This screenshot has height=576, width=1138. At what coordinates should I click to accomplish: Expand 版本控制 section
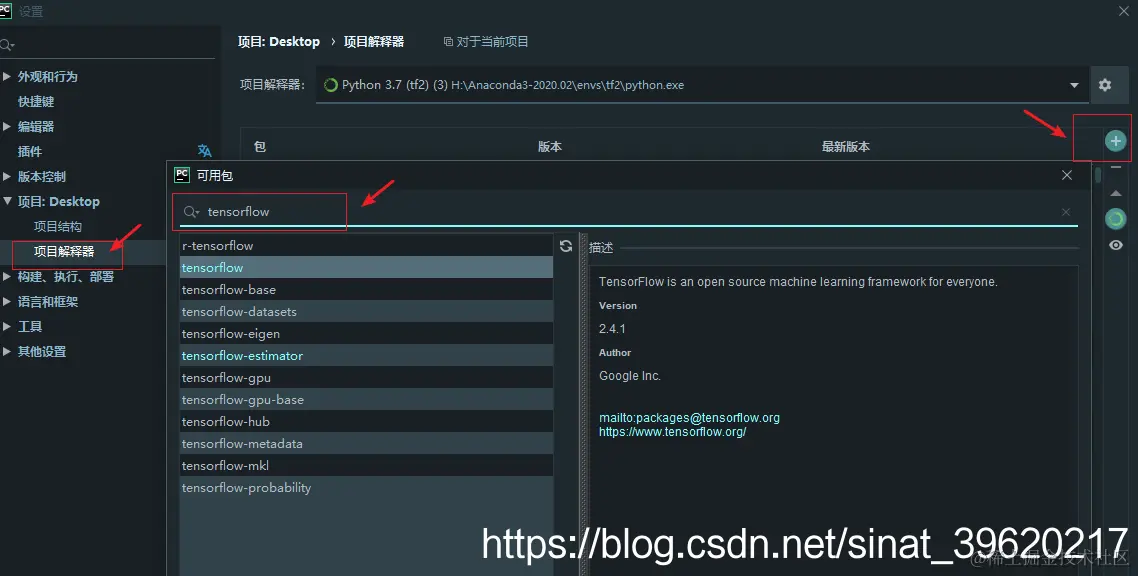(7, 176)
